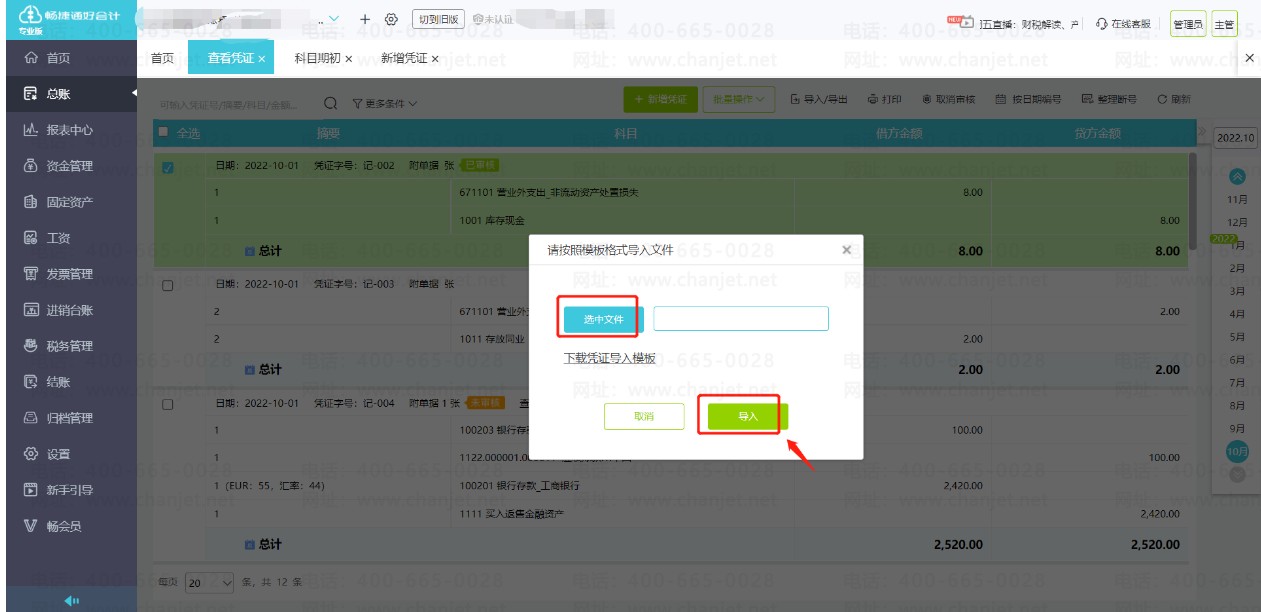Collapse the left sidebar with the bottom arrow
1261x612 pixels.
(x=71, y=600)
